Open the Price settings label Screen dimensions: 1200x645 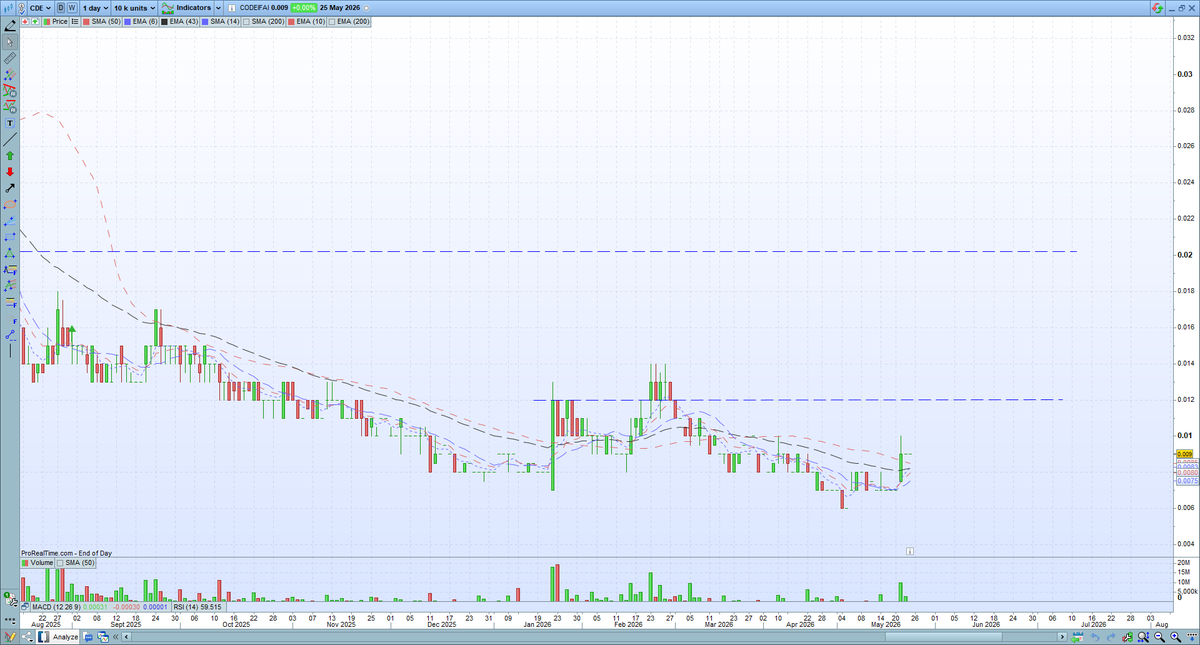pos(55,21)
